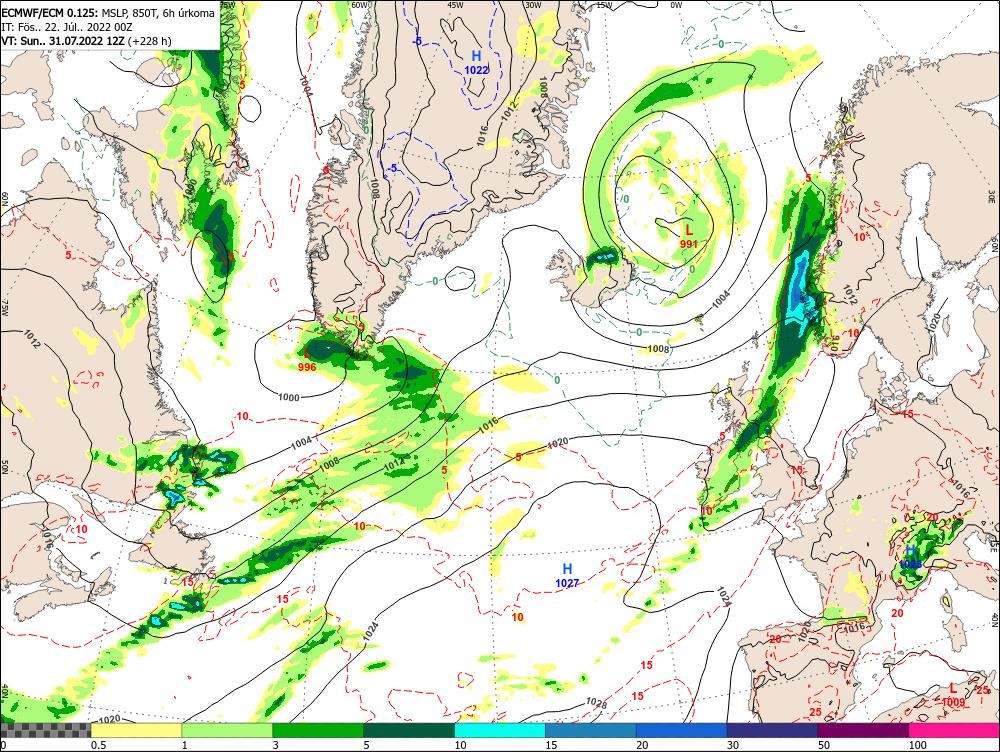Click the medium green 3–5 mm legend swatch
Image resolution: width=1000 pixels, height=752 pixels.
[x=318, y=730]
